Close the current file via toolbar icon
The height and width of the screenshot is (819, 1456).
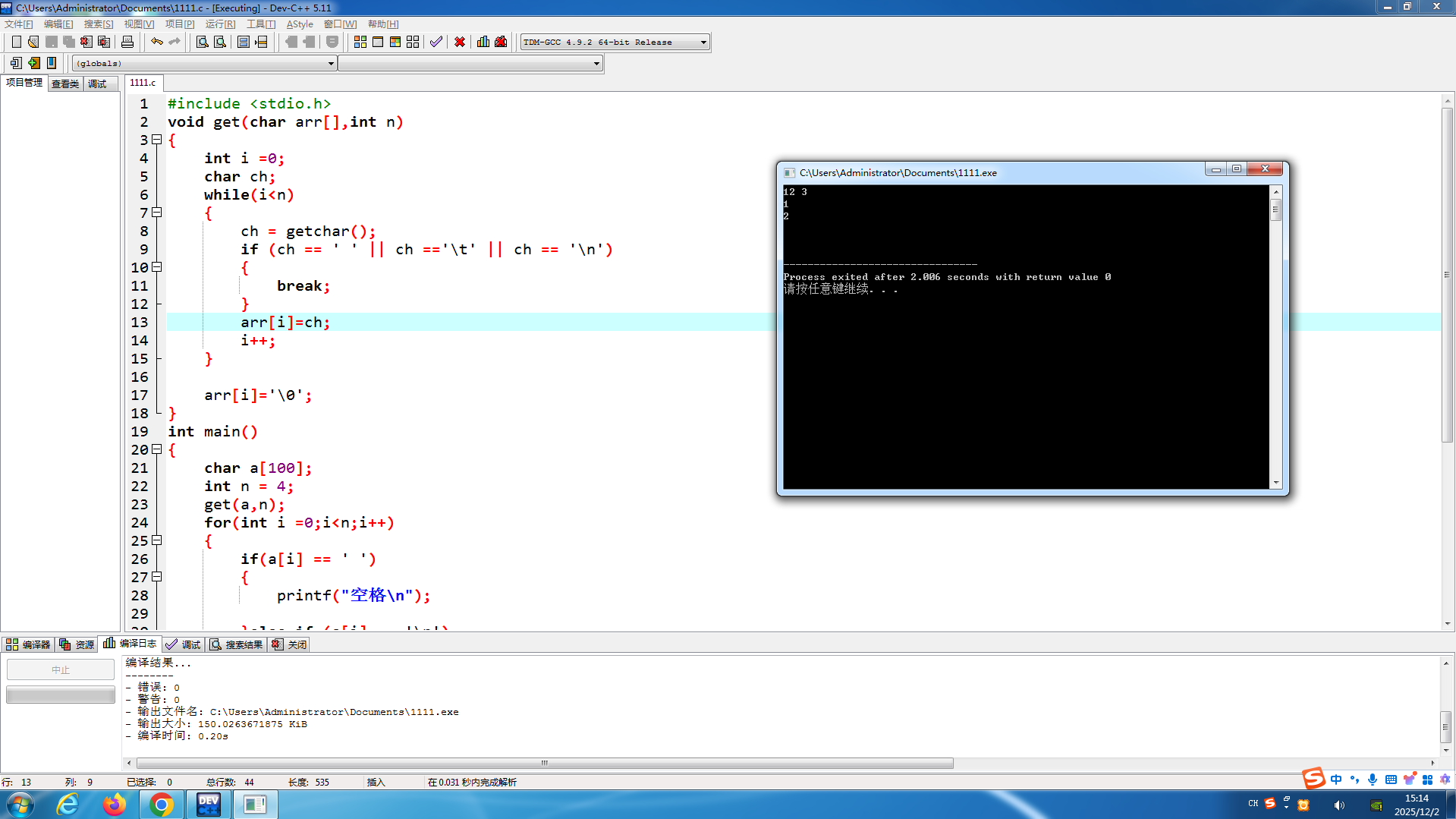coord(86,42)
